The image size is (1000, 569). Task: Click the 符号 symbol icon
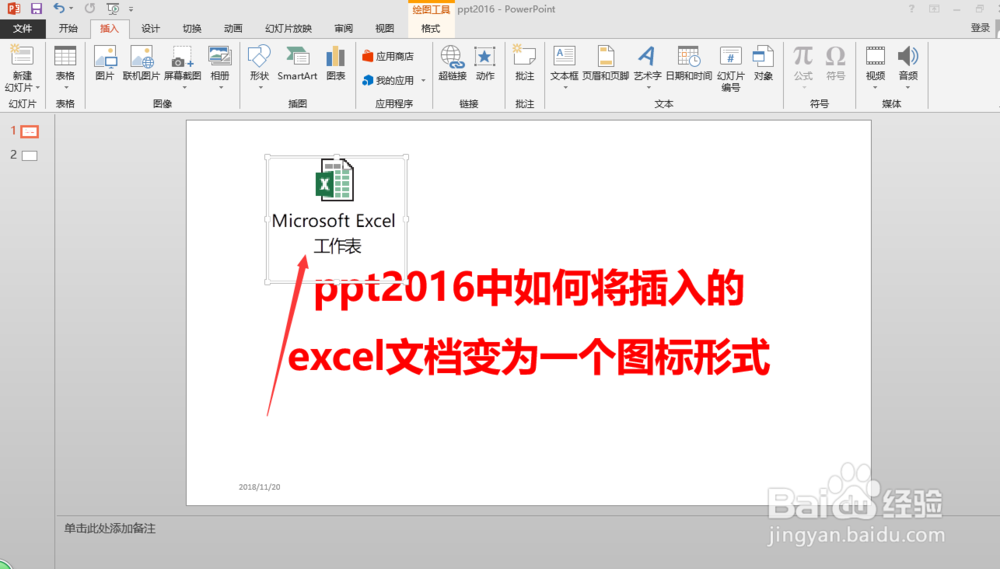(x=835, y=56)
